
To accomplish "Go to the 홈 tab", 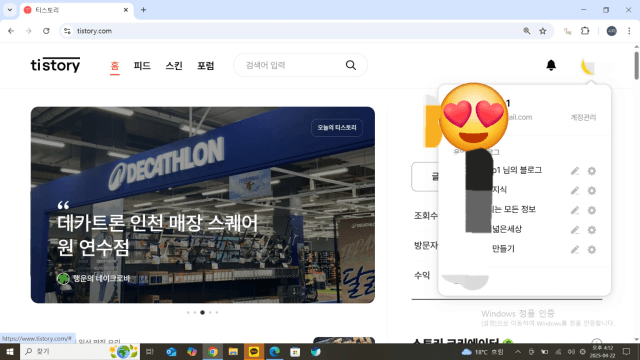I will pyautogui.click(x=115, y=66).
